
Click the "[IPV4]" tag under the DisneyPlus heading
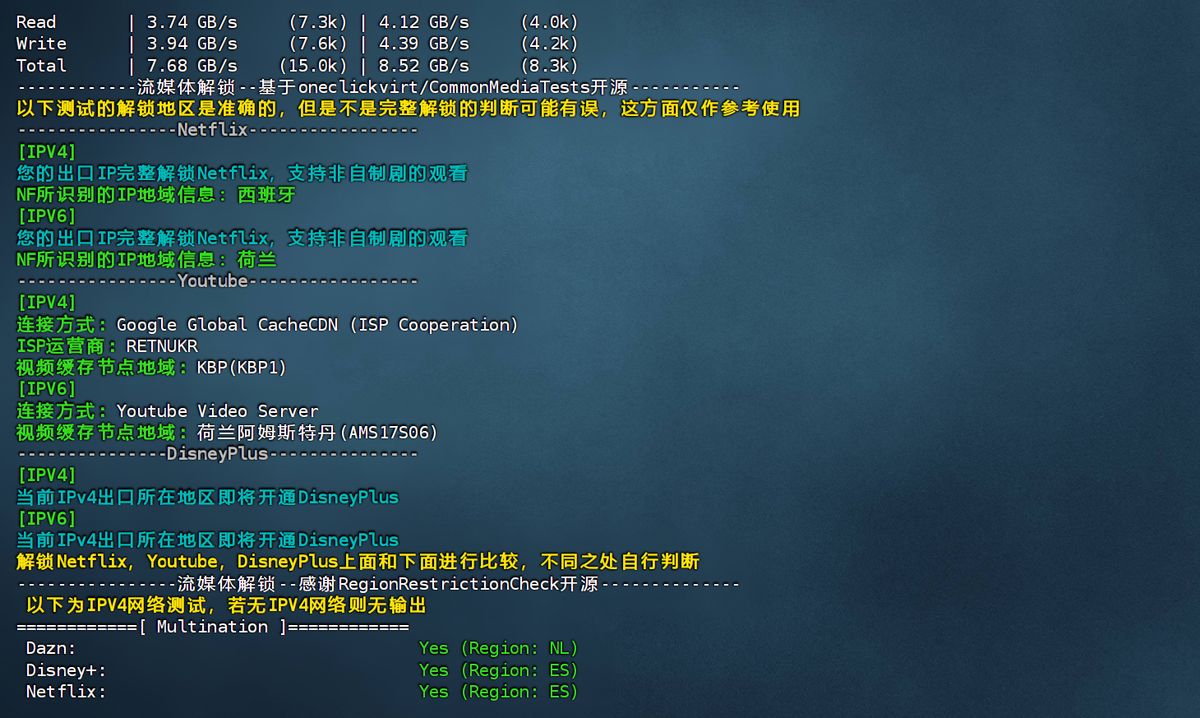point(46,476)
